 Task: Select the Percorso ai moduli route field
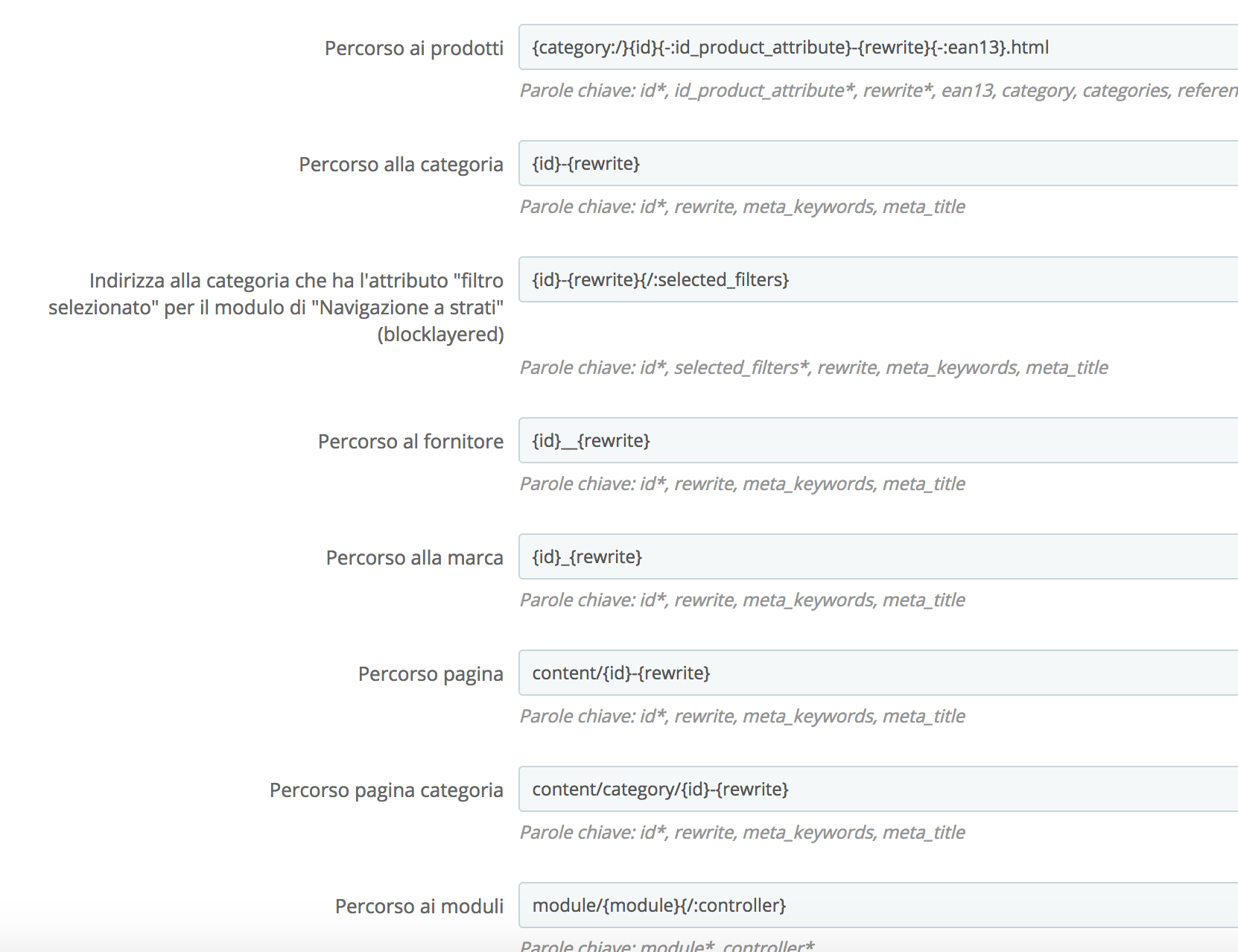[877, 906]
